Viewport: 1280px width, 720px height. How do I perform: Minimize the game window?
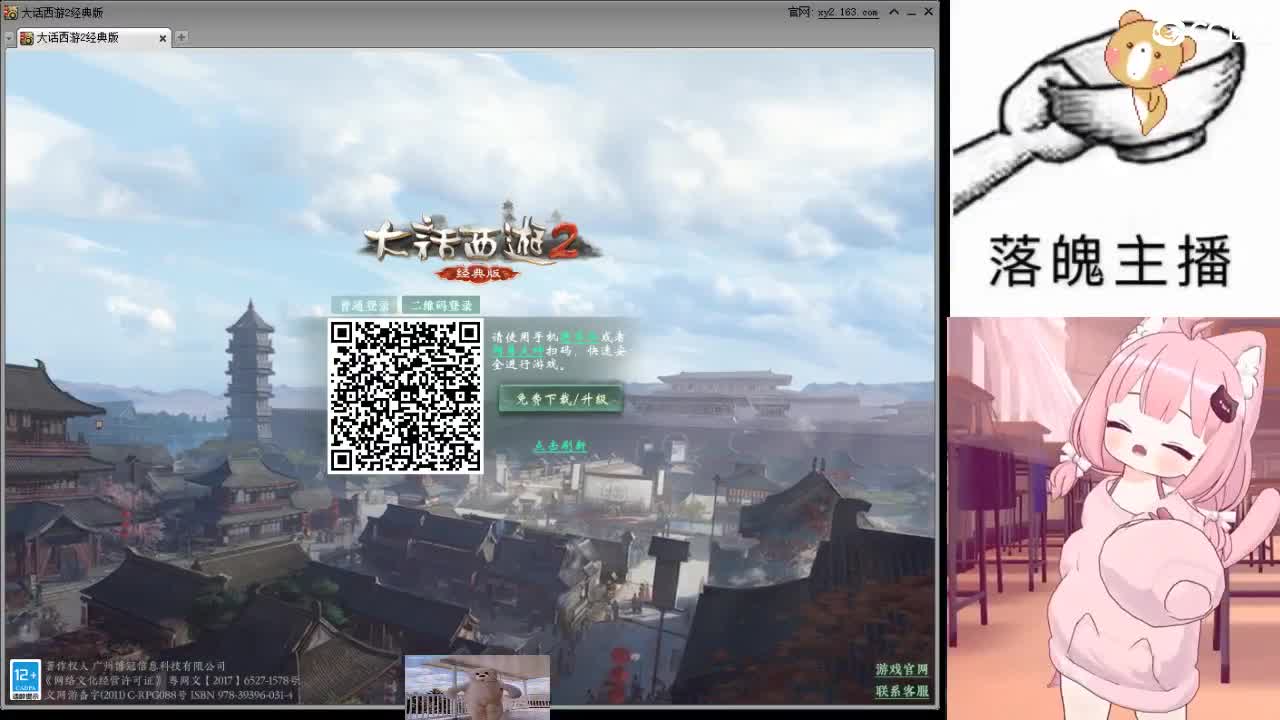[911, 12]
